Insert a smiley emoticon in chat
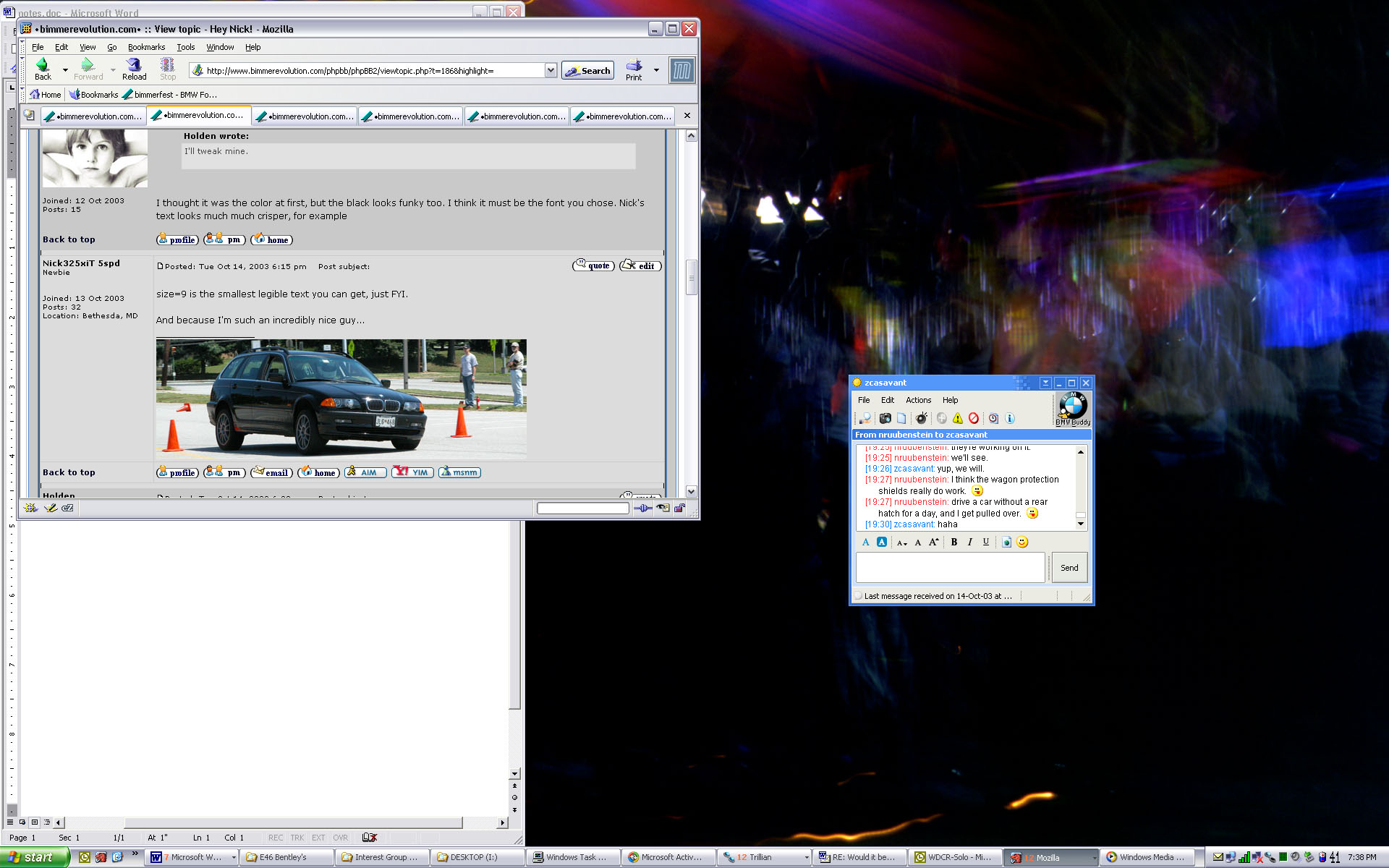The height and width of the screenshot is (868, 1389). [1022, 542]
